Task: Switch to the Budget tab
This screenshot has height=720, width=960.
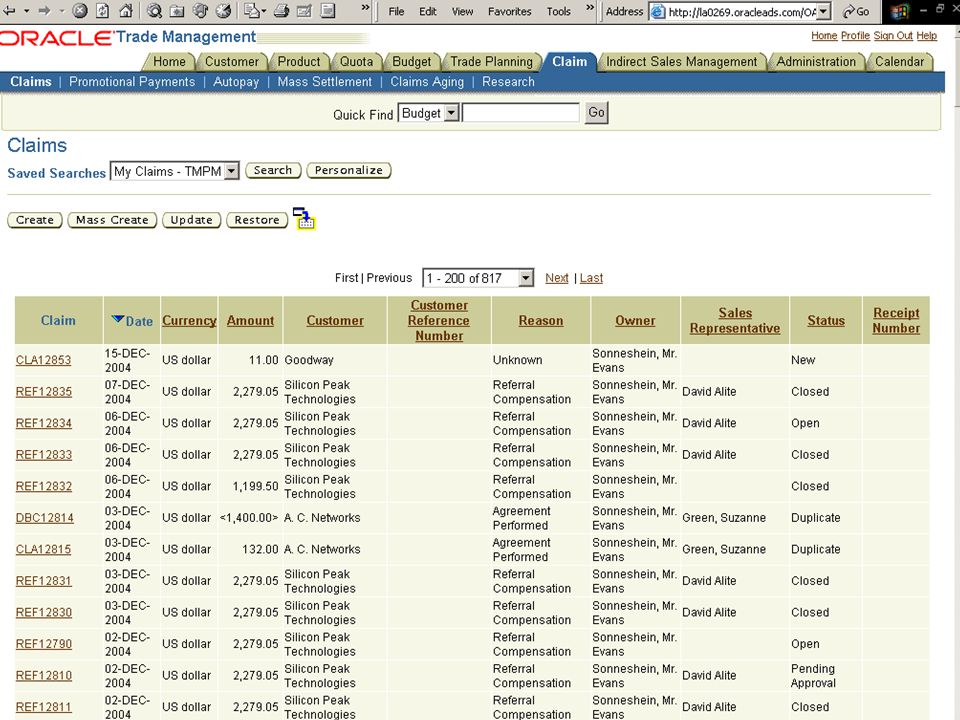Action: click(411, 62)
